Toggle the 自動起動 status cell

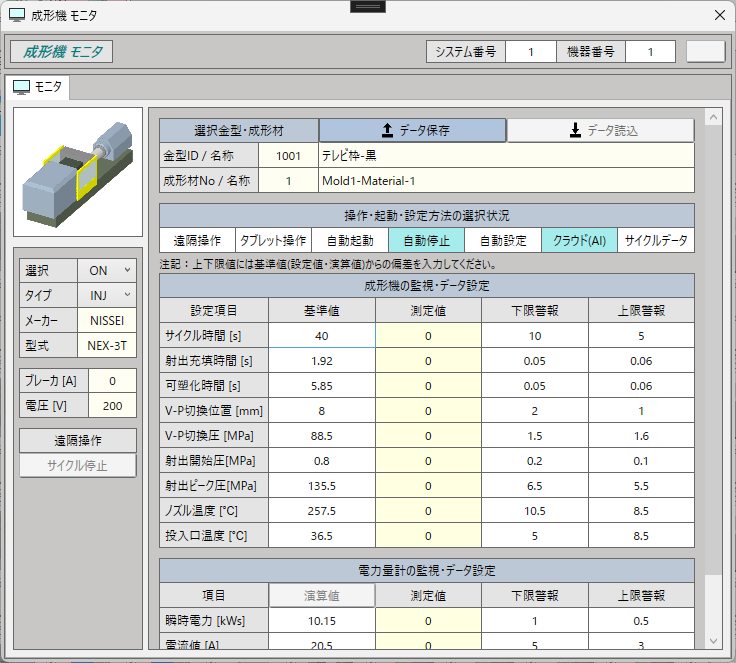pos(350,241)
